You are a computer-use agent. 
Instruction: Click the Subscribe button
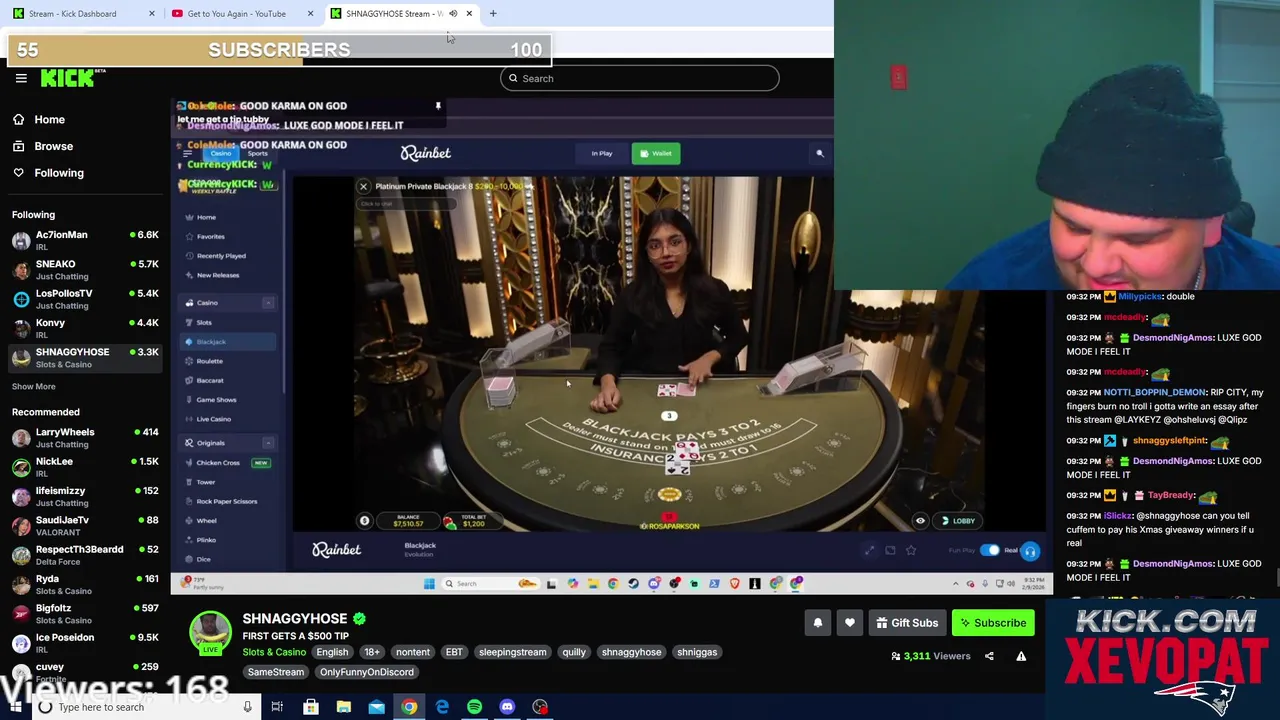[x=993, y=623]
